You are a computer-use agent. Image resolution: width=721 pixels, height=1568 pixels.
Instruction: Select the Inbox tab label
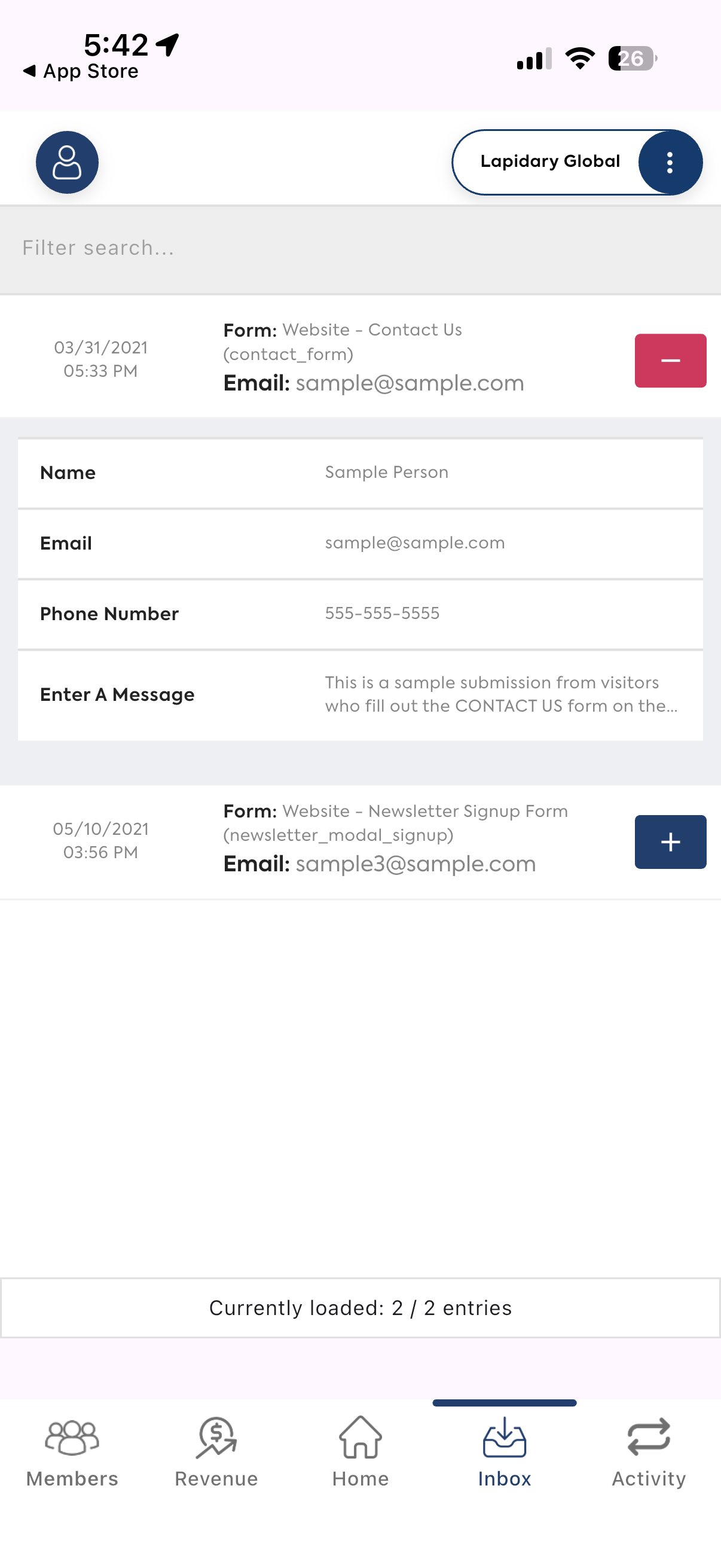point(505,1478)
